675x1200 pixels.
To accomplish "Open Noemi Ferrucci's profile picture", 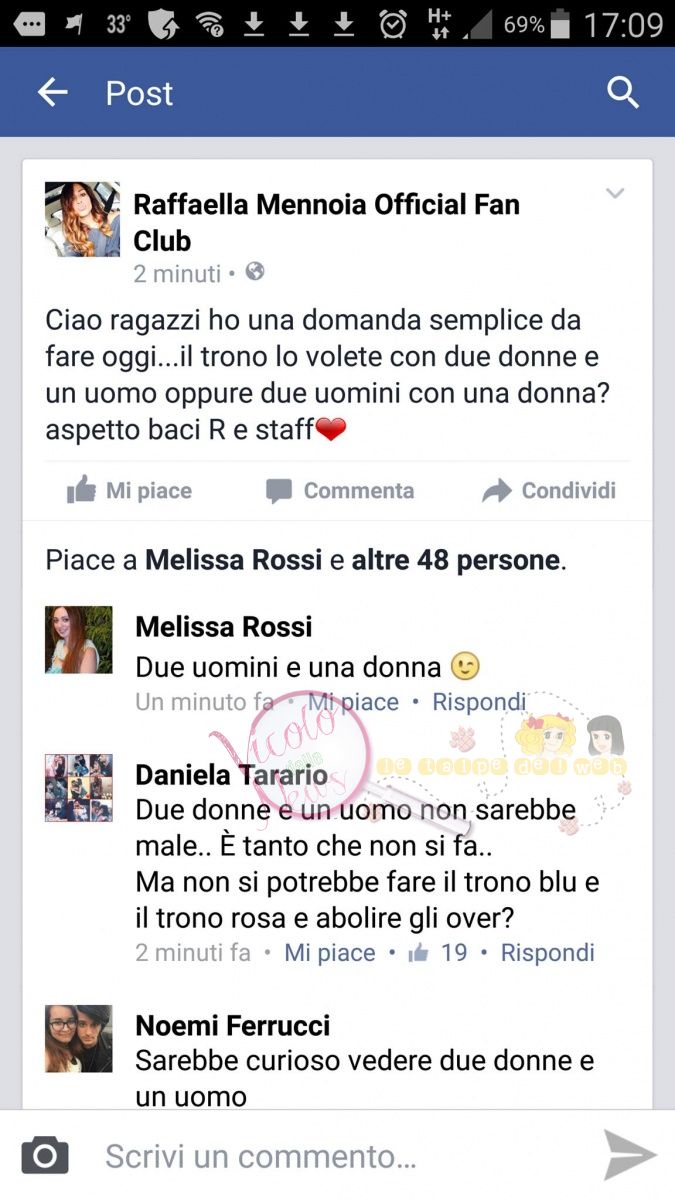I will 79,1039.
